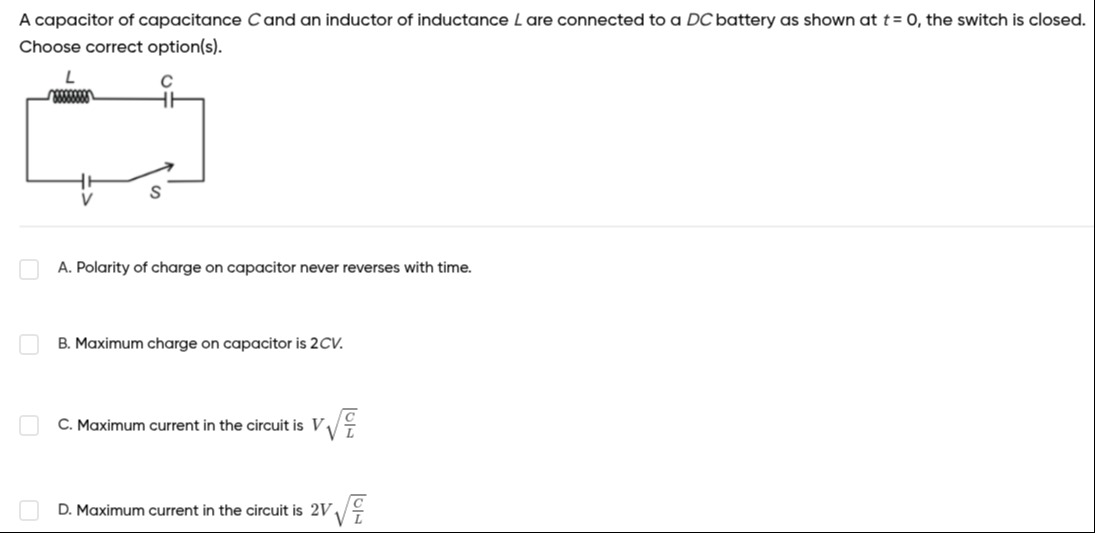Click the V√(C/L) formula in option C
This screenshot has width=1095, height=533.
point(336,425)
